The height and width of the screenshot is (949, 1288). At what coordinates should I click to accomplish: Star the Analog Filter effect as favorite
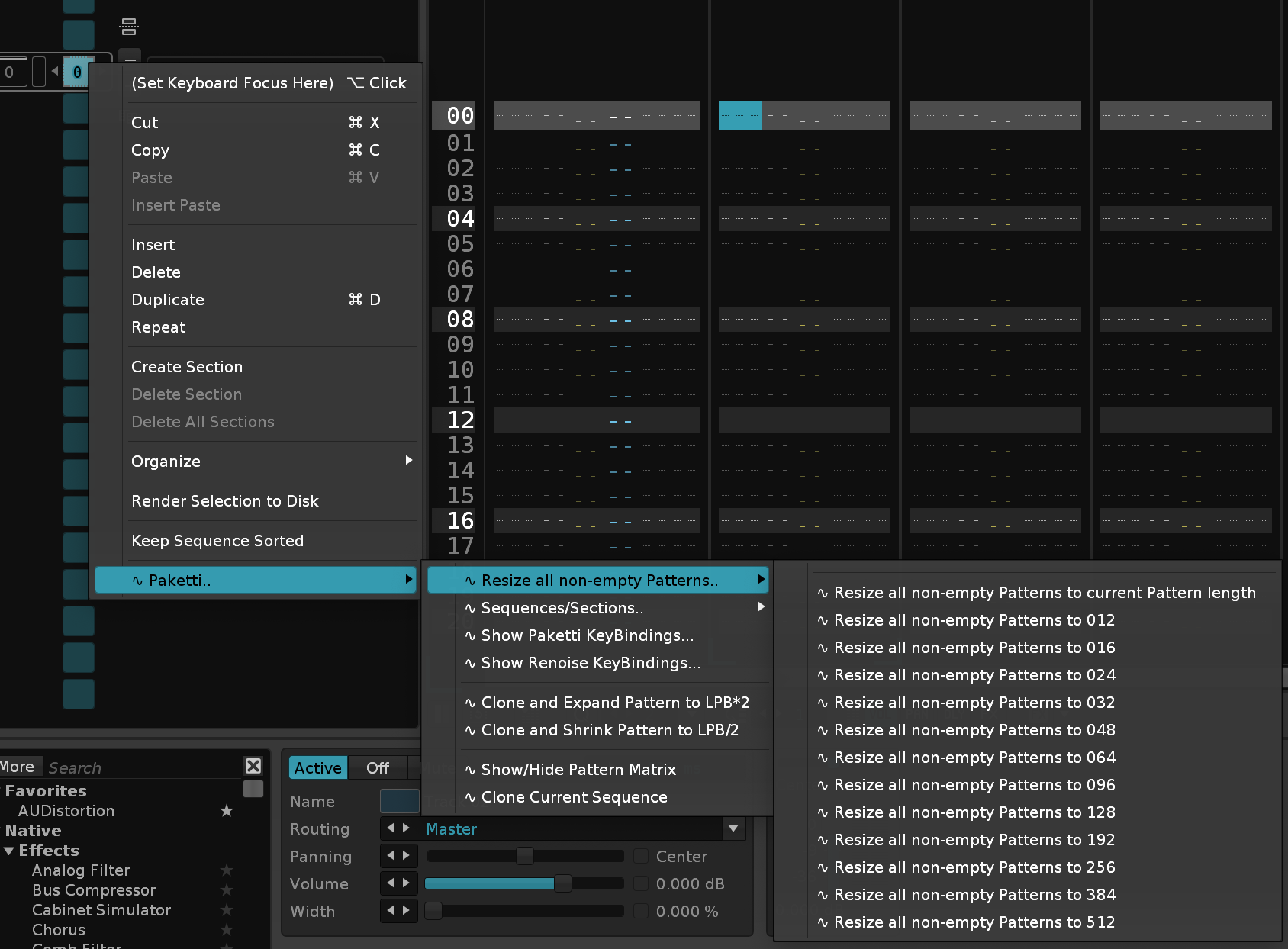coord(227,870)
